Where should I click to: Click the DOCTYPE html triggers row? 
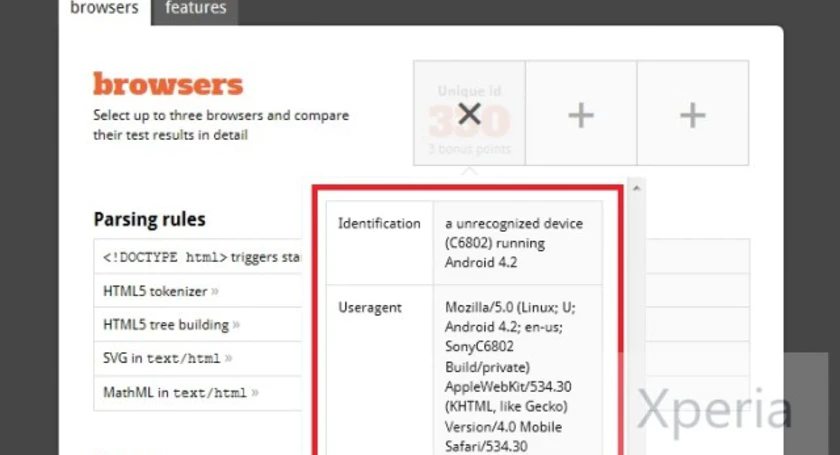[198, 257]
